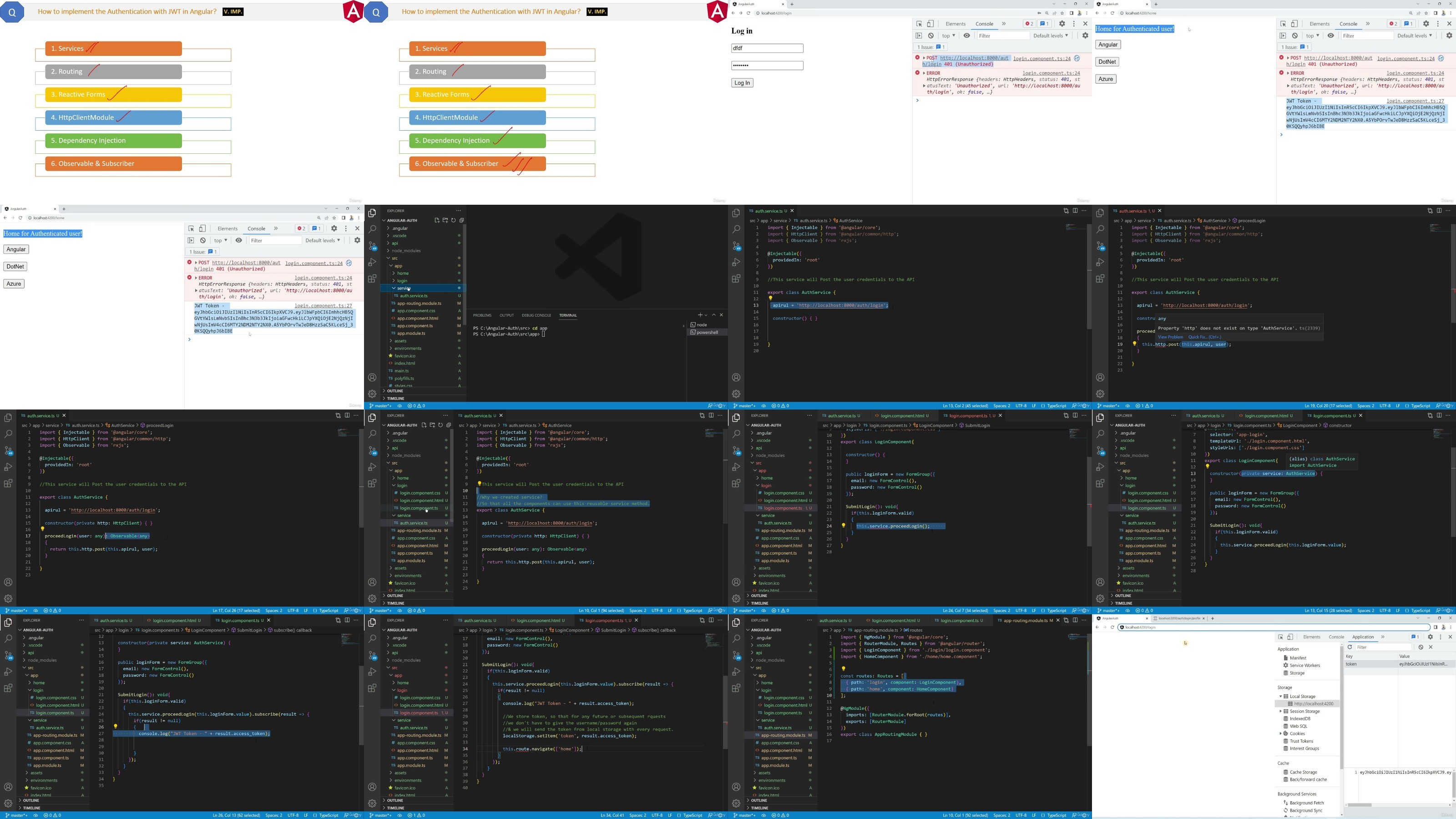This screenshot has height=819, width=1456.
Task: Toggle device toolbar in Application-tab DevTools
Action: [1290, 637]
